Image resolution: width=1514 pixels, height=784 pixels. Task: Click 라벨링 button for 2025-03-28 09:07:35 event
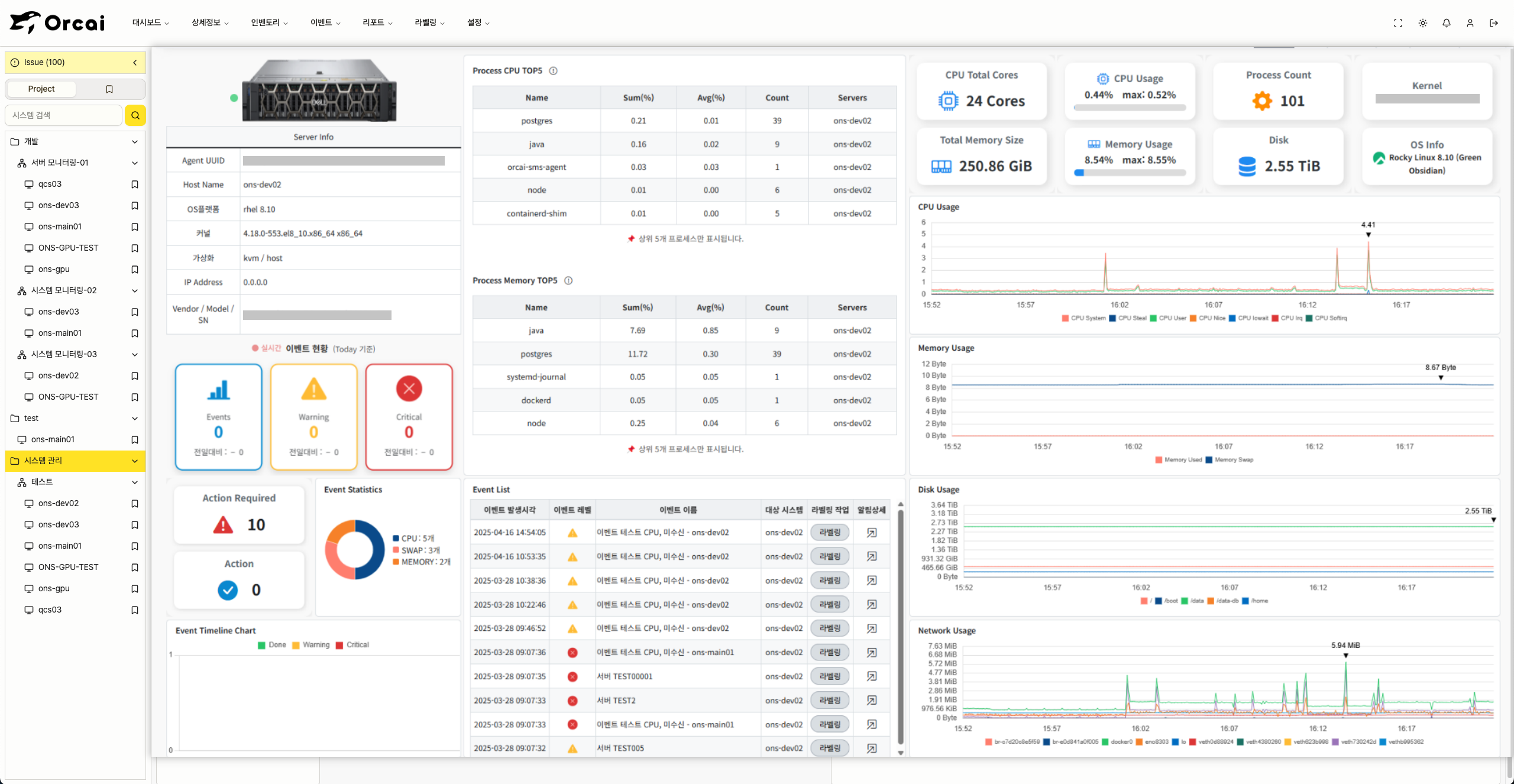[x=829, y=676]
